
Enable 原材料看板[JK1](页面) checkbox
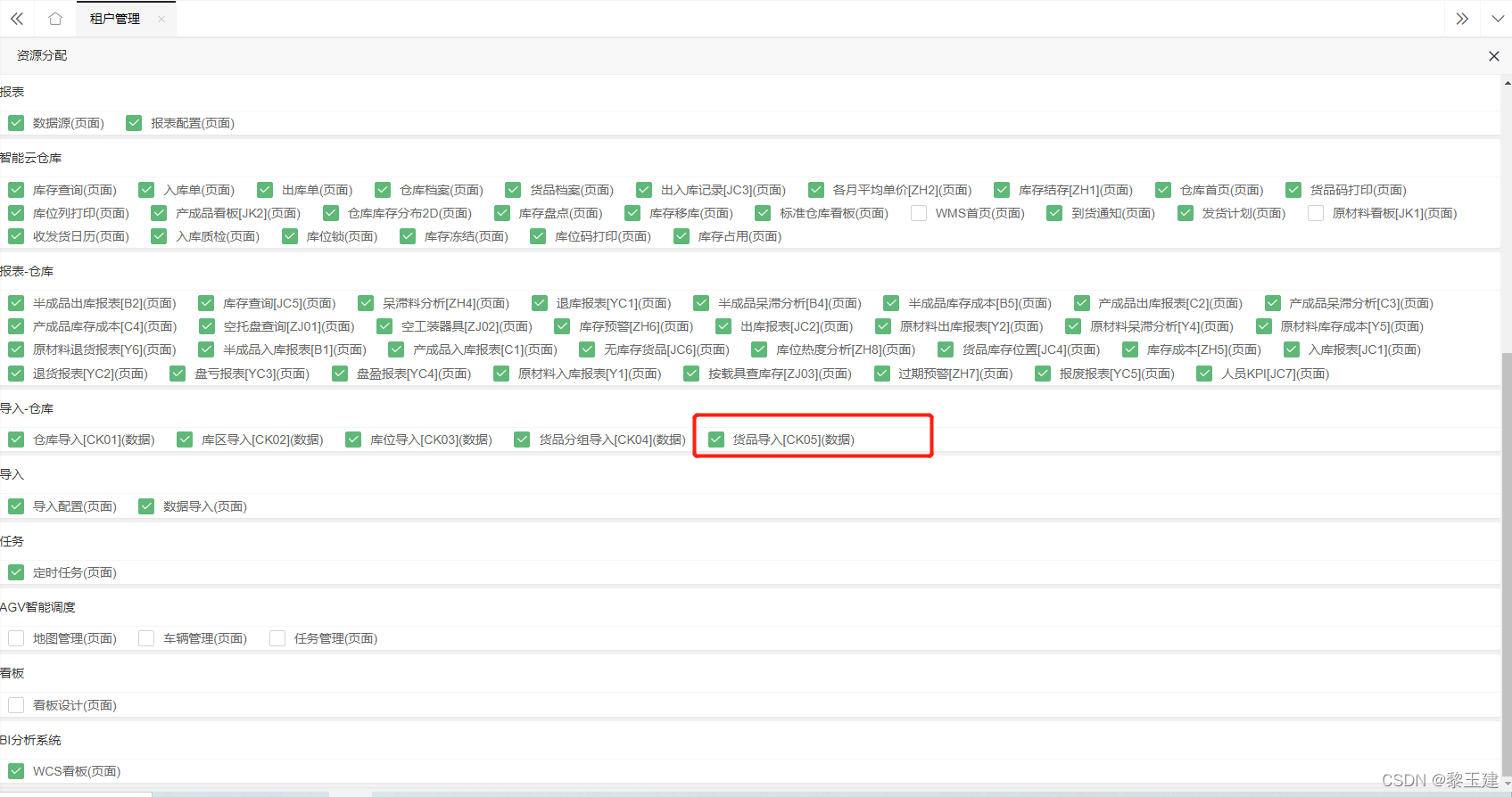tap(1316, 213)
